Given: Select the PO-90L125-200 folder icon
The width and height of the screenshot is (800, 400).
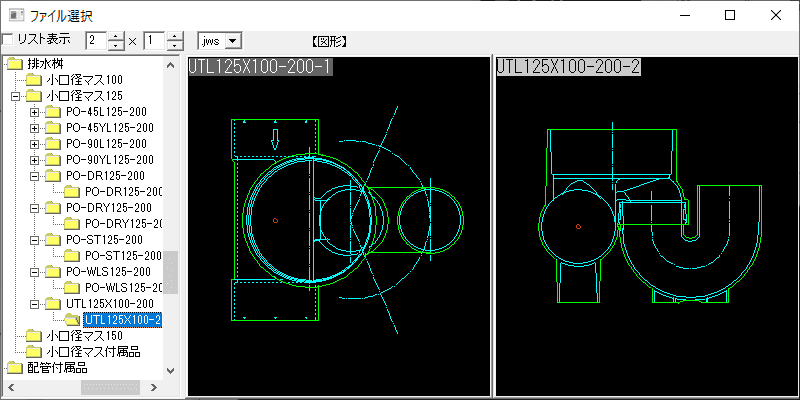Looking at the screenshot, I should (x=53, y=144).
